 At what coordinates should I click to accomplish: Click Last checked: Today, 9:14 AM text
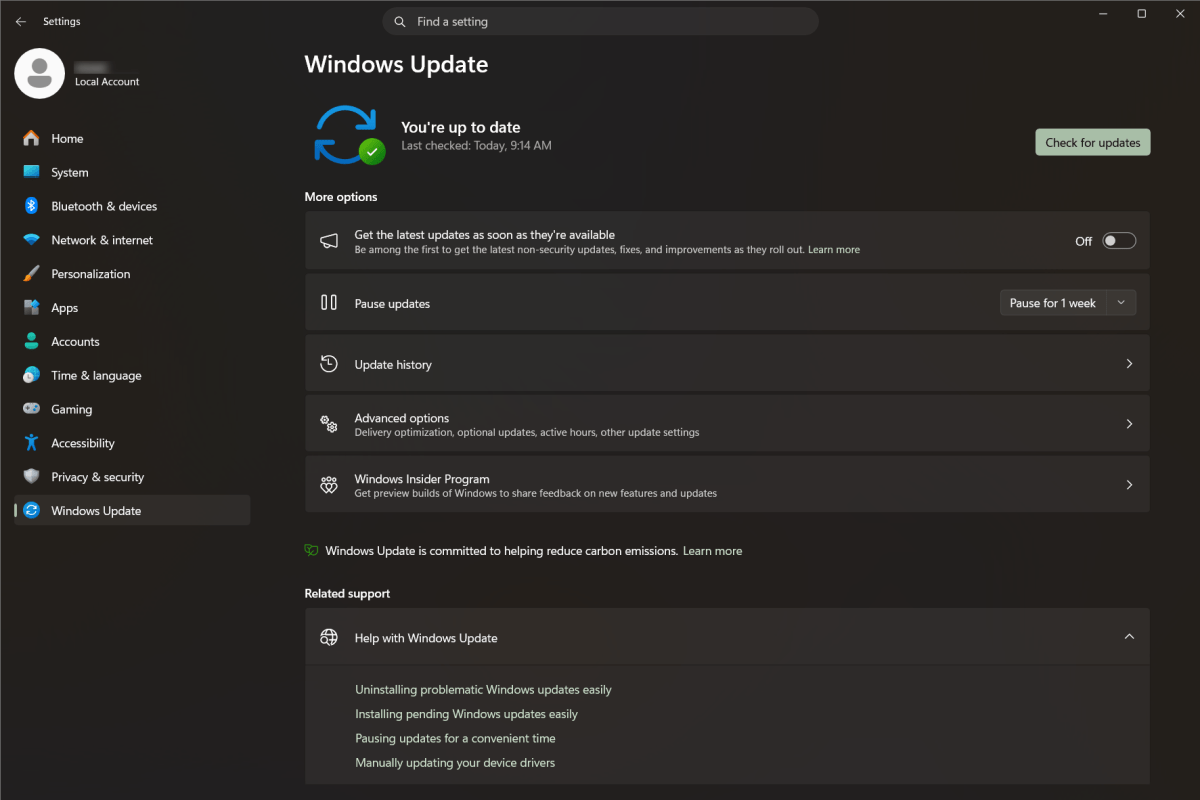[x=476, y=146]
